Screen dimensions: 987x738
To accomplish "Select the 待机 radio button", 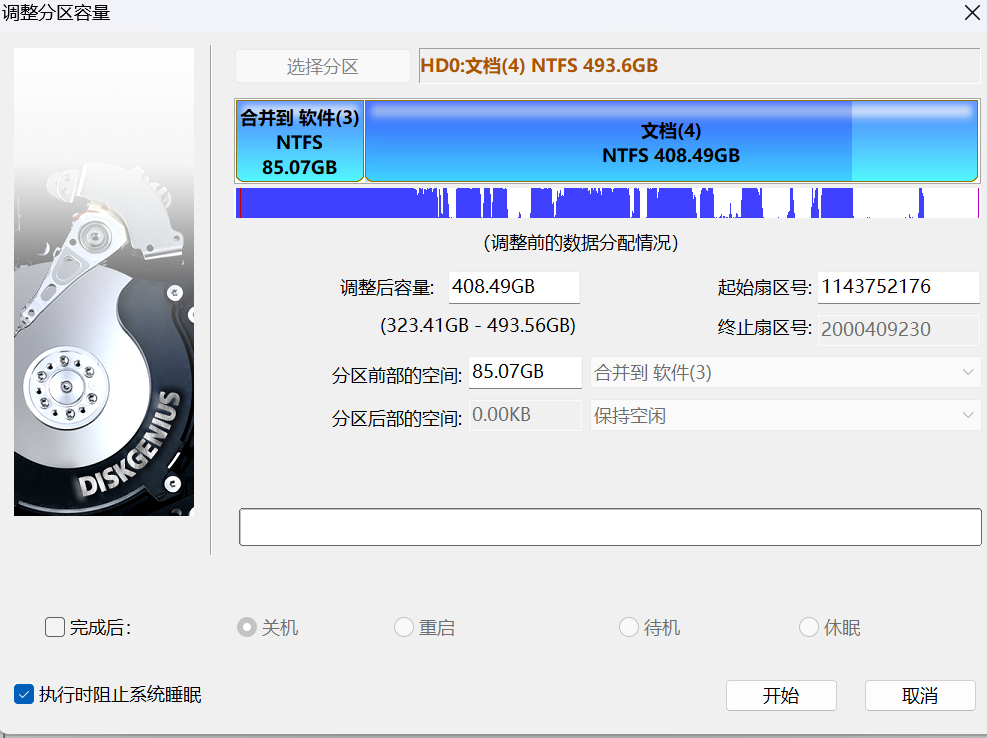I will pos(629,627).
